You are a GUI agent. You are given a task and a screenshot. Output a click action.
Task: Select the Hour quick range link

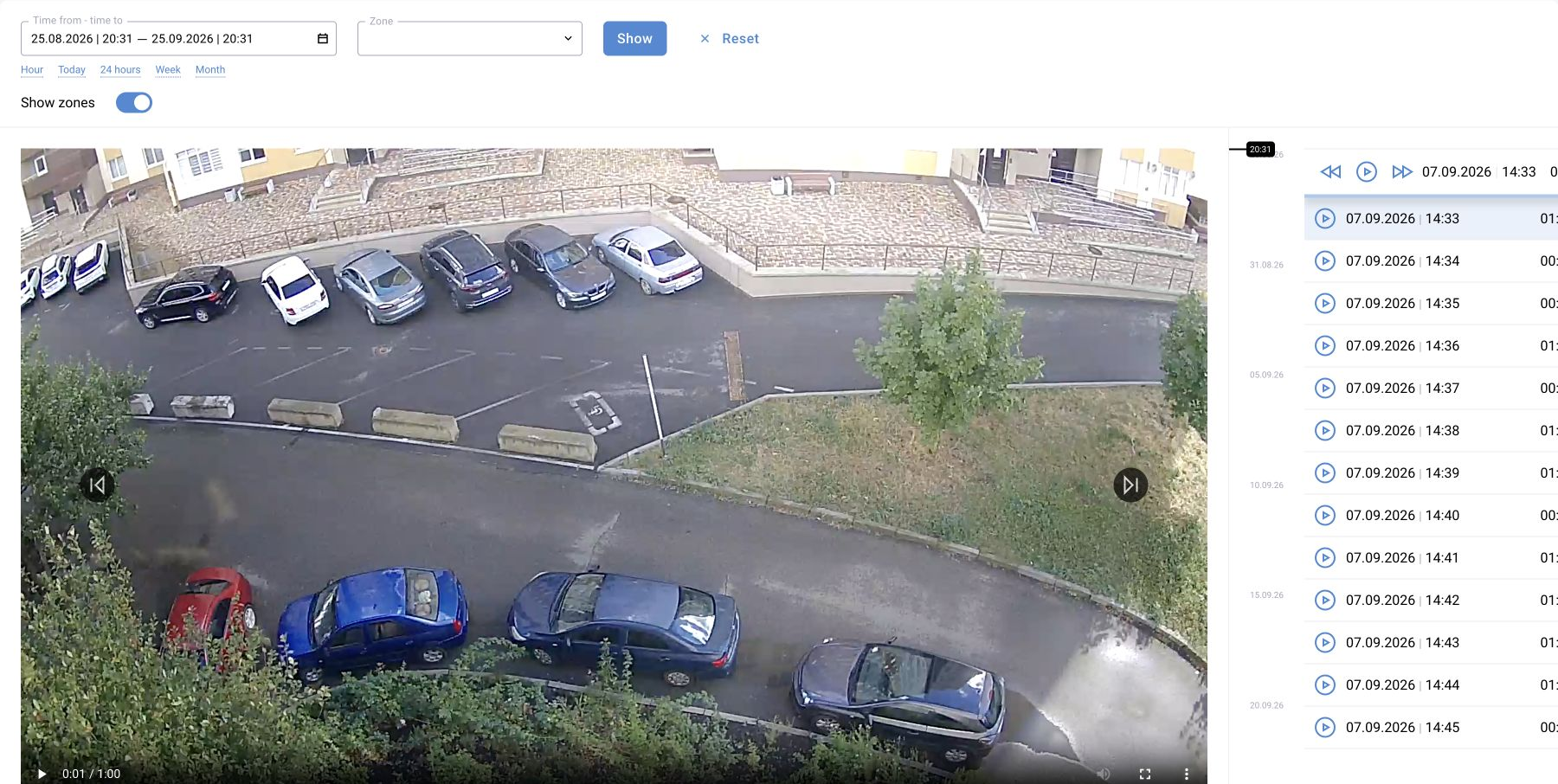click(32, 70)
